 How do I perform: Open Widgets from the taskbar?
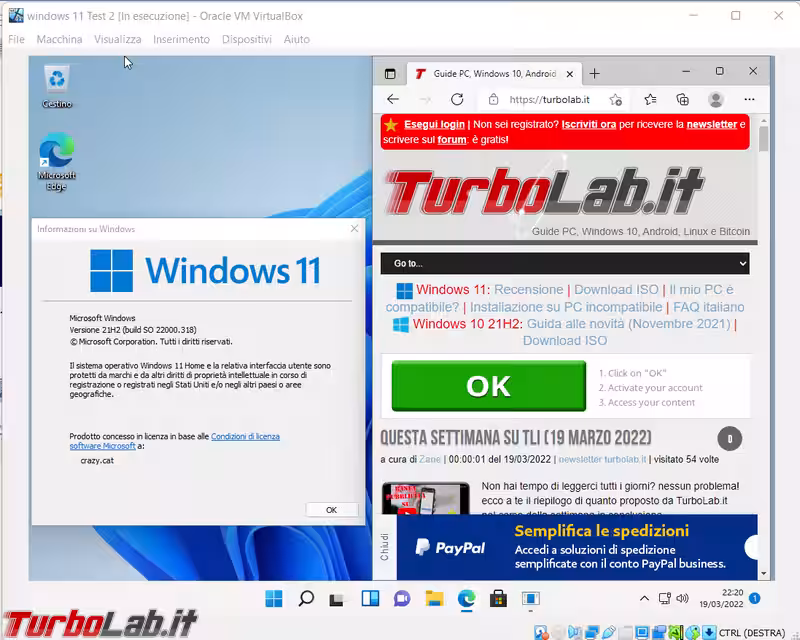click(370, 599)
